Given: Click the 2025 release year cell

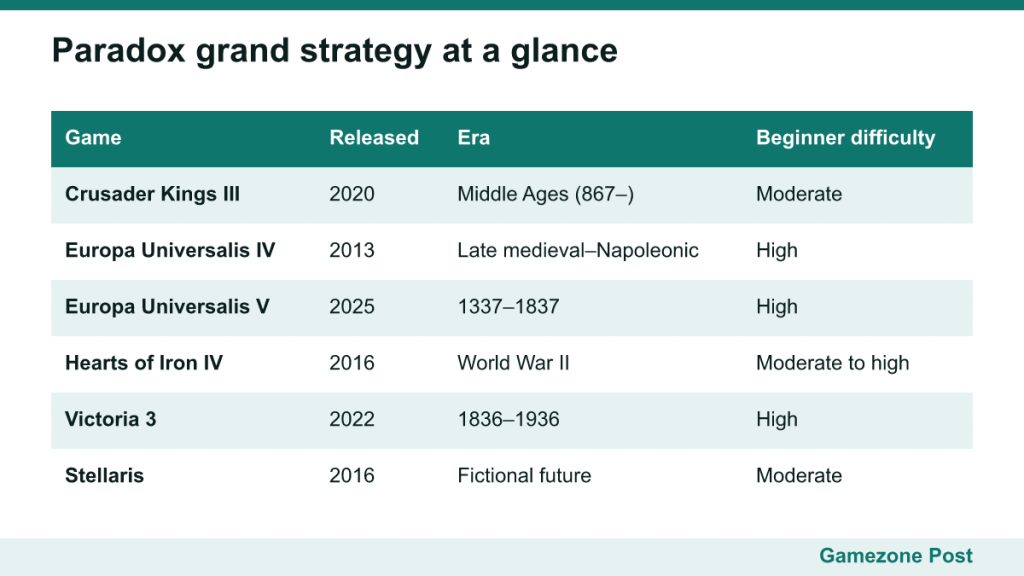Looking at the screenshot, I should (x=352, y=306).
